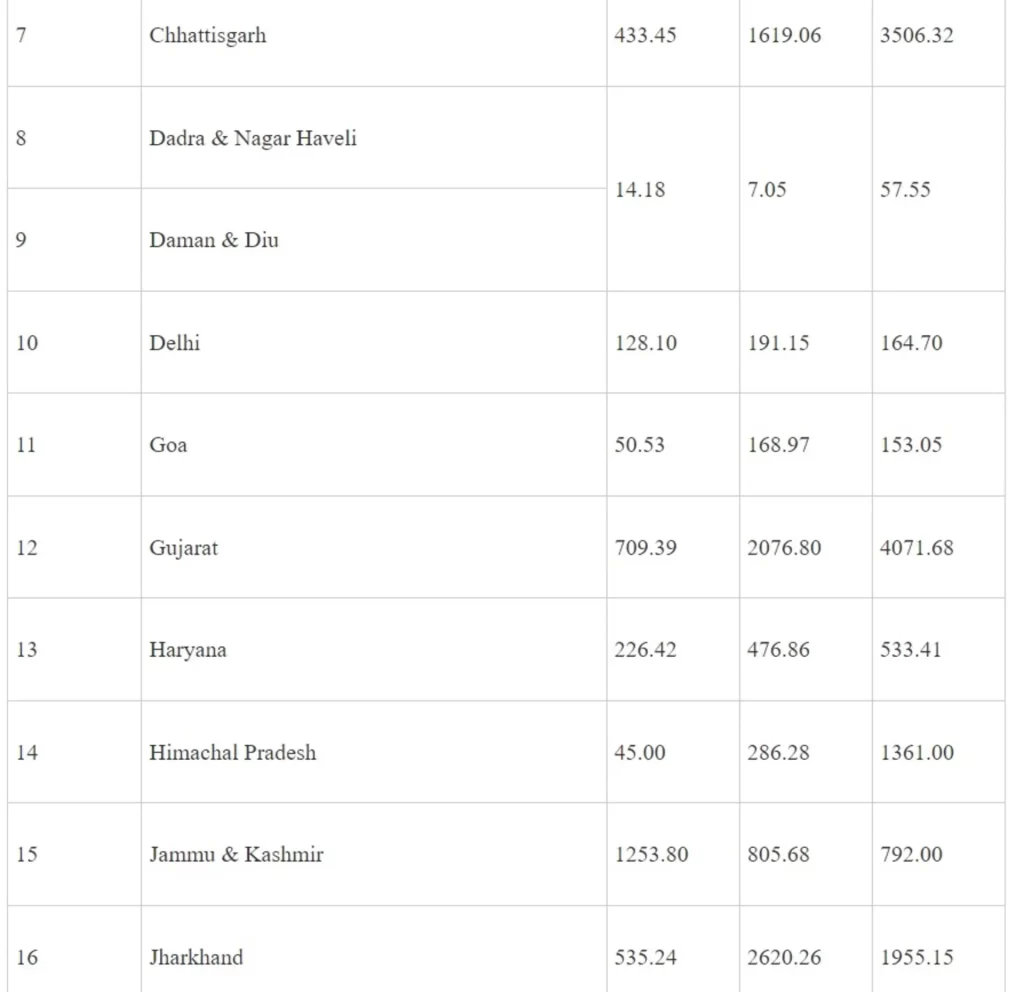Click the value 1253.80 for Jammu & Kashmir
Screen dimensions: 1024x992
click(651, 855)
